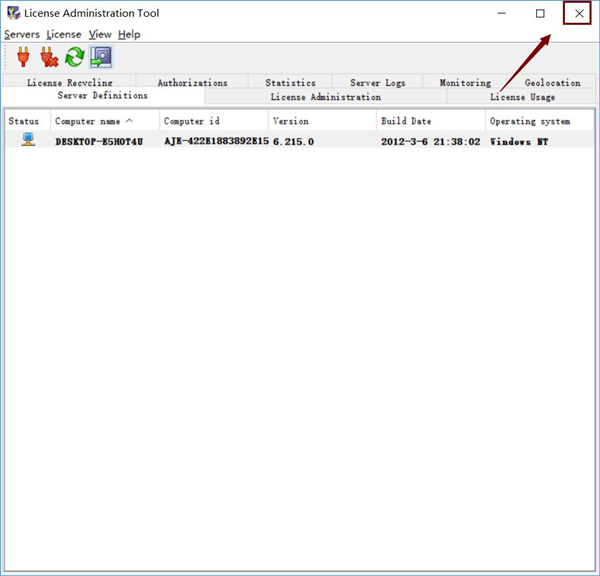Select the Geolocation tab
This screenshot has width=600, height=576.
click(x=552, y=82)
